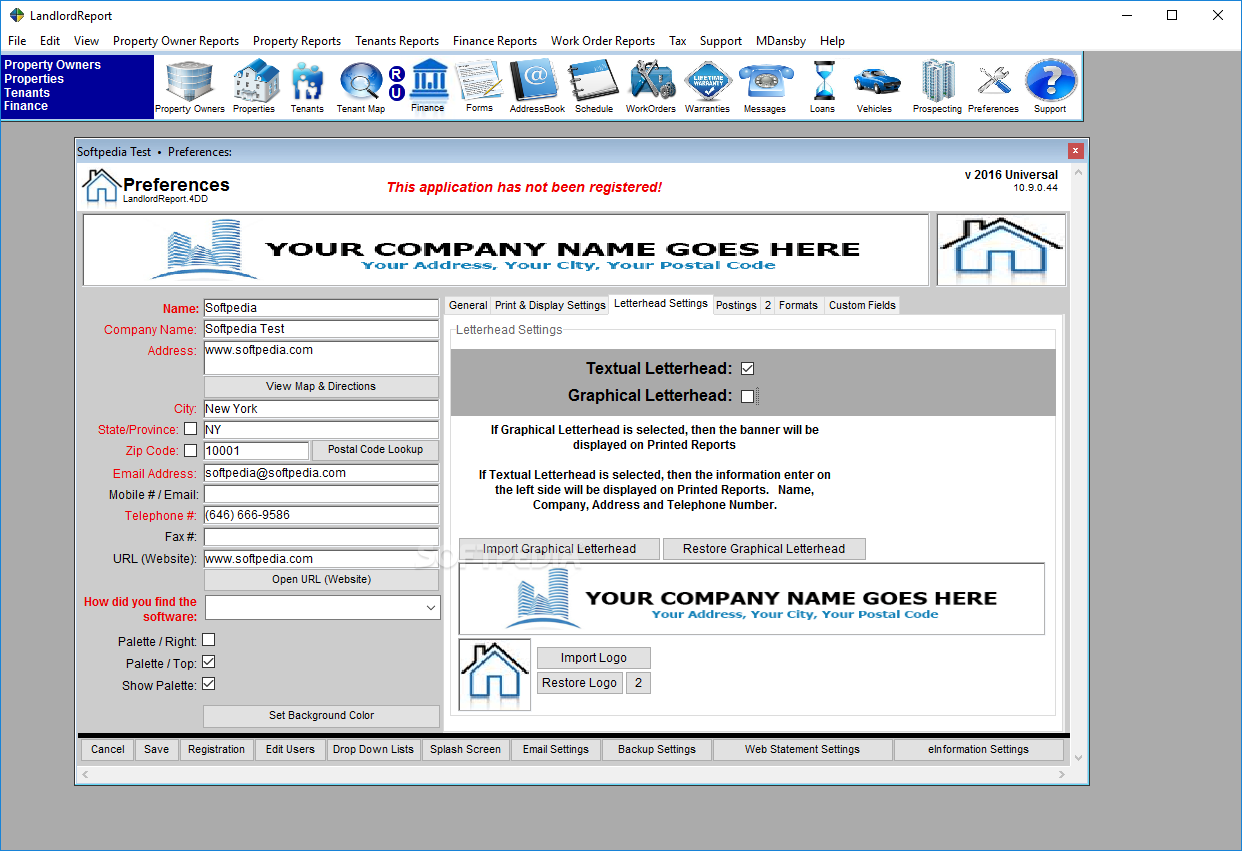Switch to the Postings tab
Screen dimensions: 1242x851
[736, 306]
